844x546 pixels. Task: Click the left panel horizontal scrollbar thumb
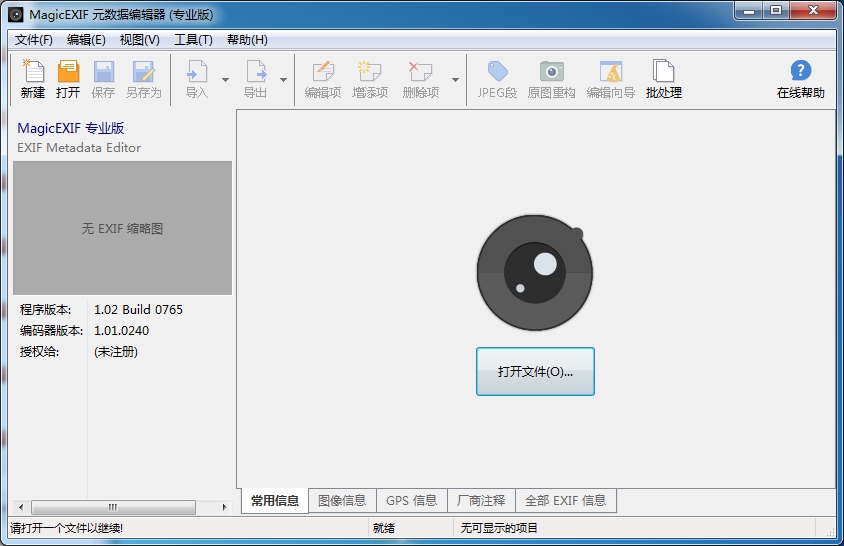(113, 507)
